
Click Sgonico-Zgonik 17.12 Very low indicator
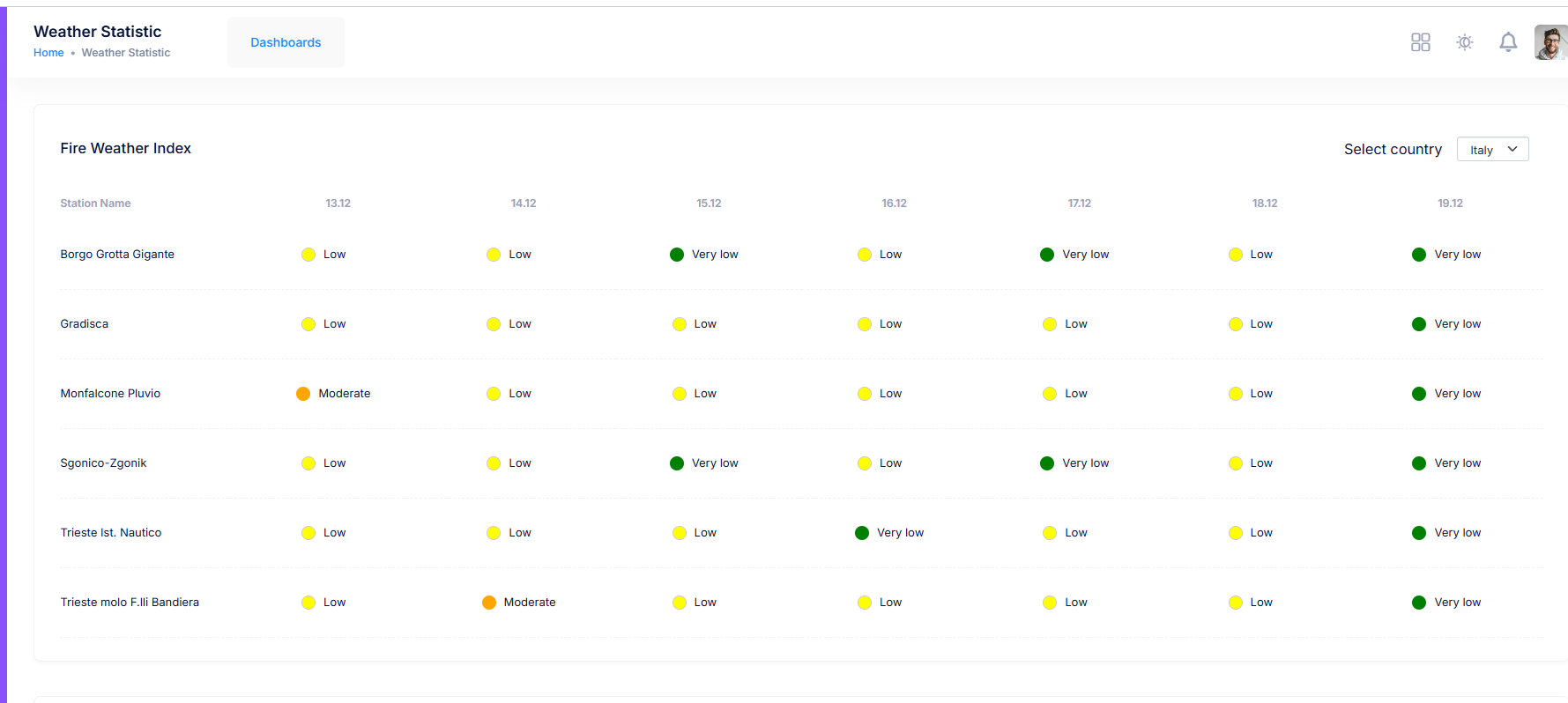[x=1074, y=463]
